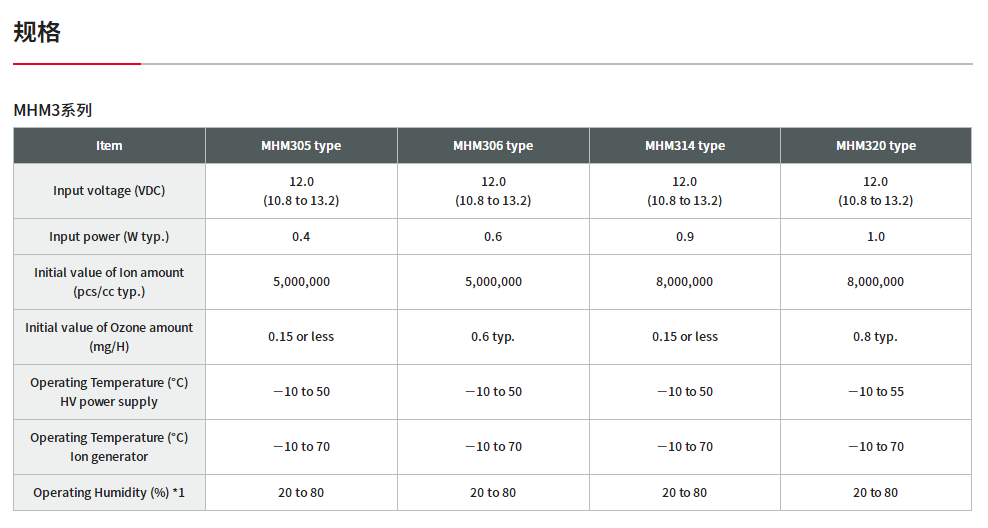Select MHM314 HV supply −10 to 50
Image resolution: width=988 pixels, height=528 pixels.
(x=685, y=392)
